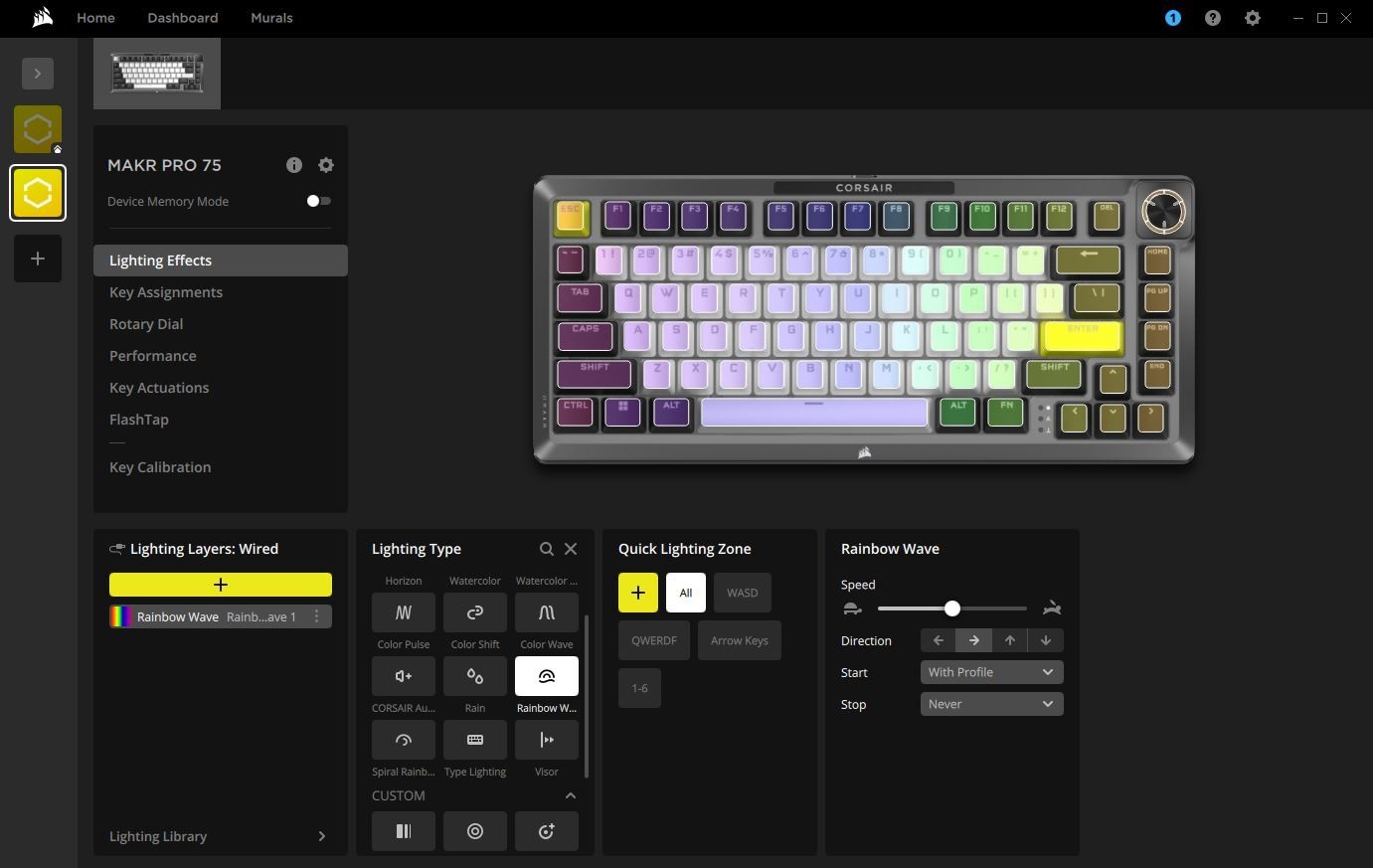
Task: Expand the left sidebar with arrow button
Action: (38, 74)
